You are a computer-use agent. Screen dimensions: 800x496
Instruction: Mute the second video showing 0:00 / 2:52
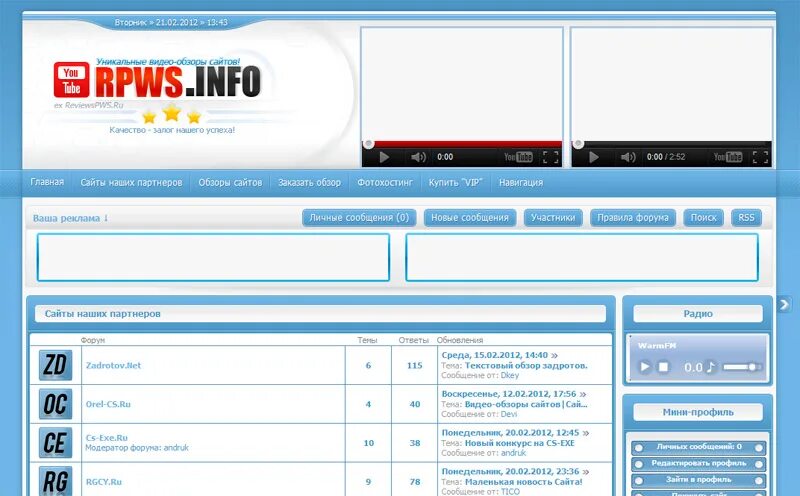click(628, 157)
